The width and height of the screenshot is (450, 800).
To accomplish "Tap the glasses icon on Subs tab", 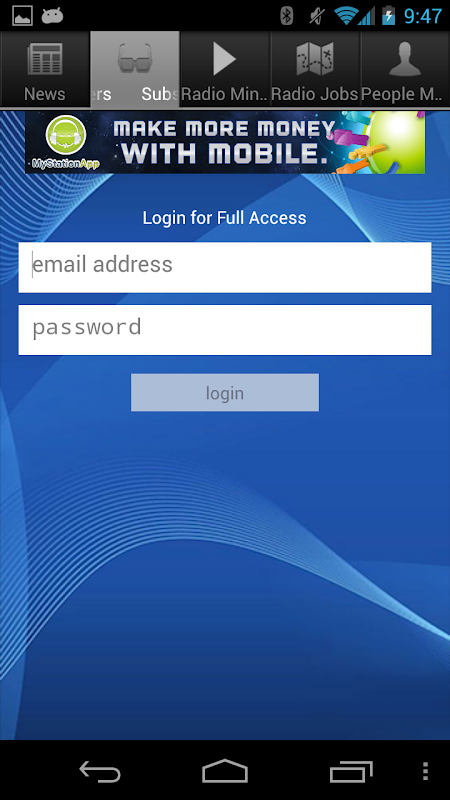I will [135, 59].
